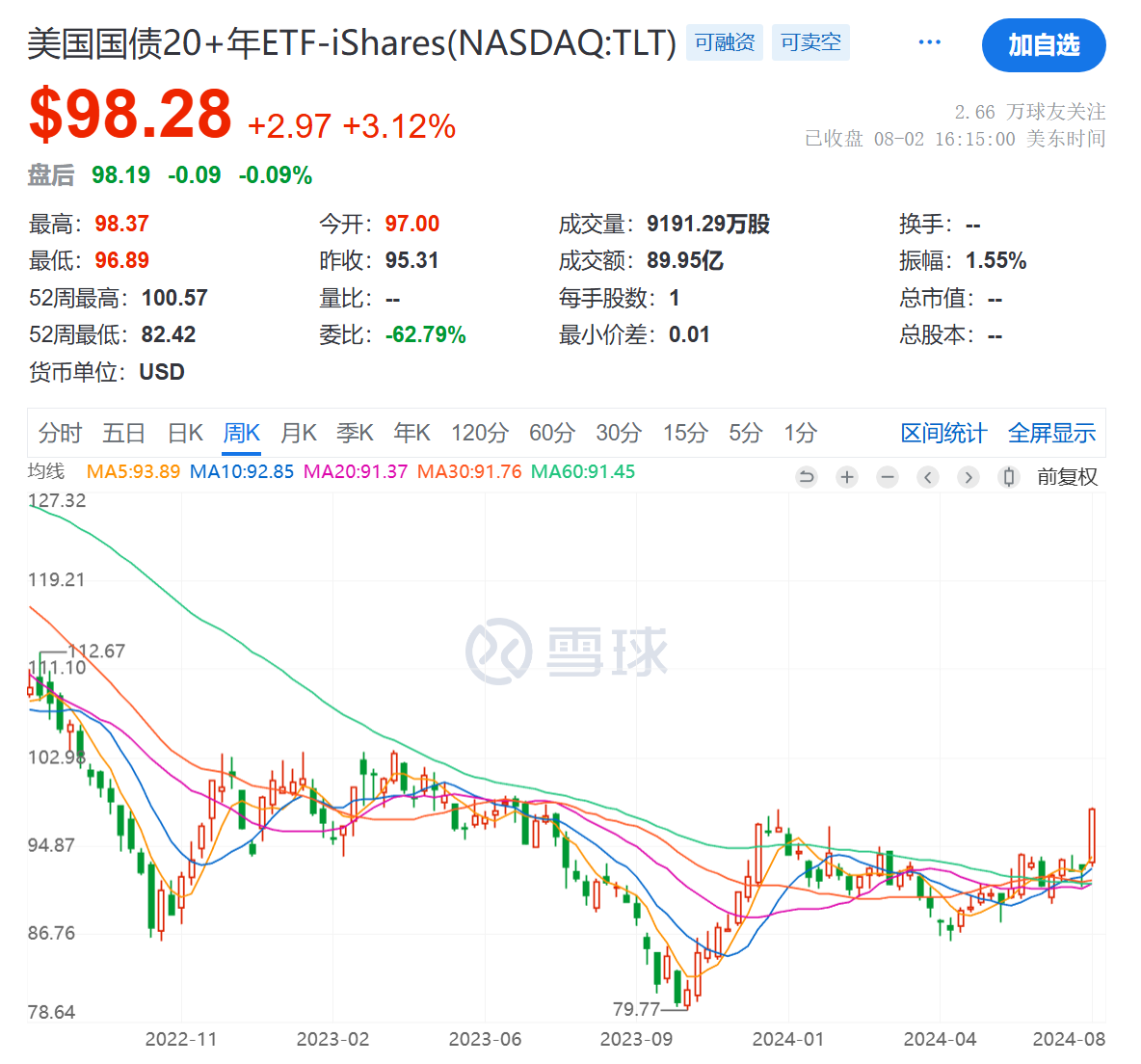
Task: Switch to the 30分 tab
Action: pyautogui.click(x=619, y=434)
